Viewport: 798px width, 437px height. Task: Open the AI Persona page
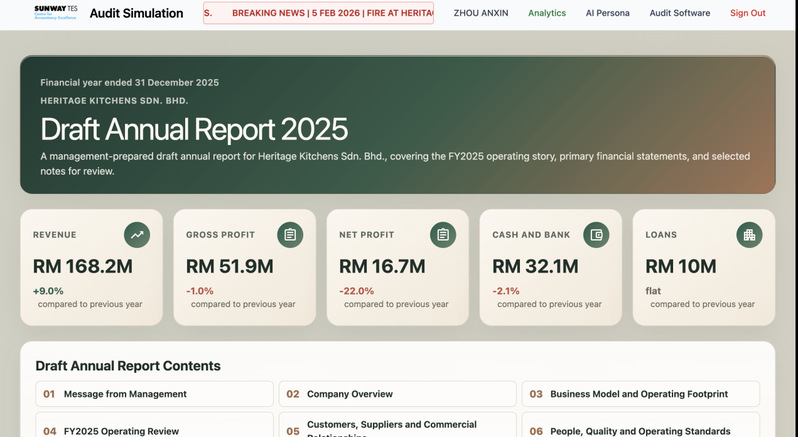click(607, 13)
